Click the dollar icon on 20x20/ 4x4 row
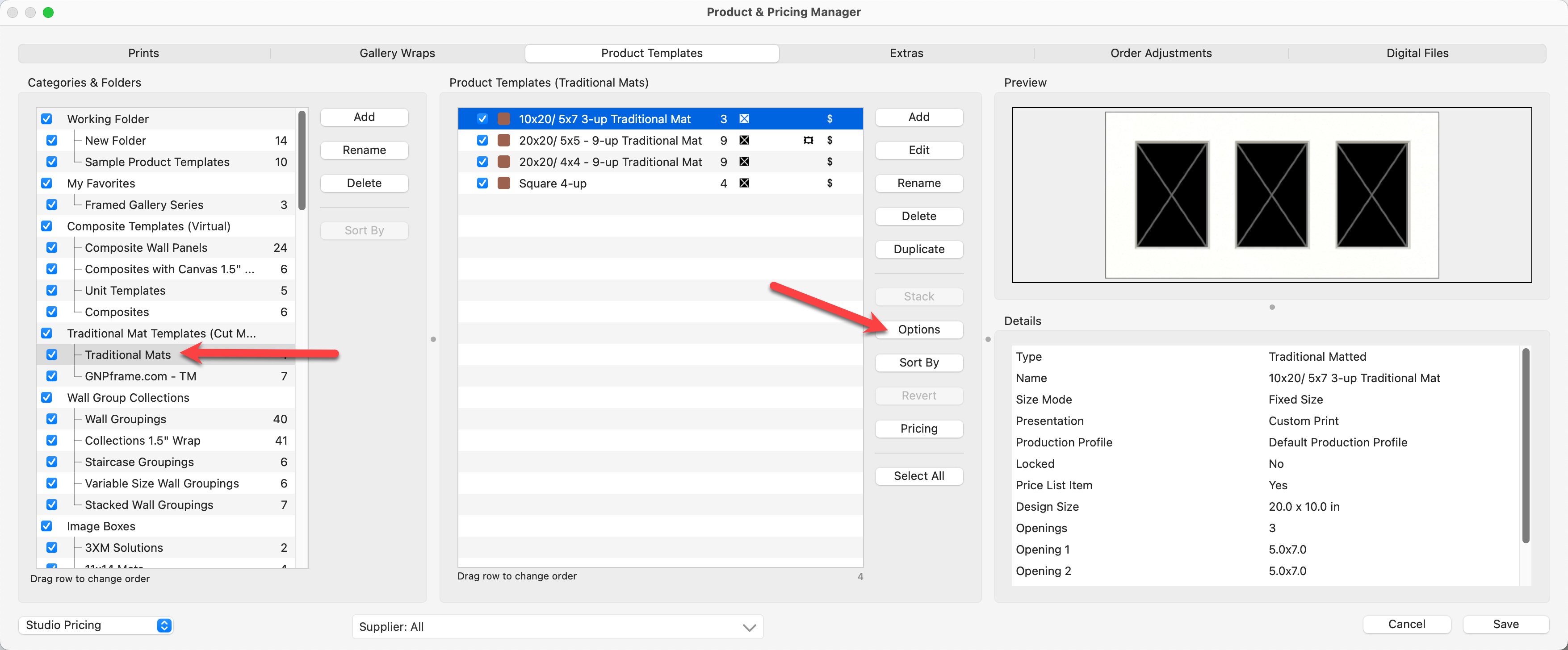The width and height of the screenshot is (1568, 650). tap(829, 162)
